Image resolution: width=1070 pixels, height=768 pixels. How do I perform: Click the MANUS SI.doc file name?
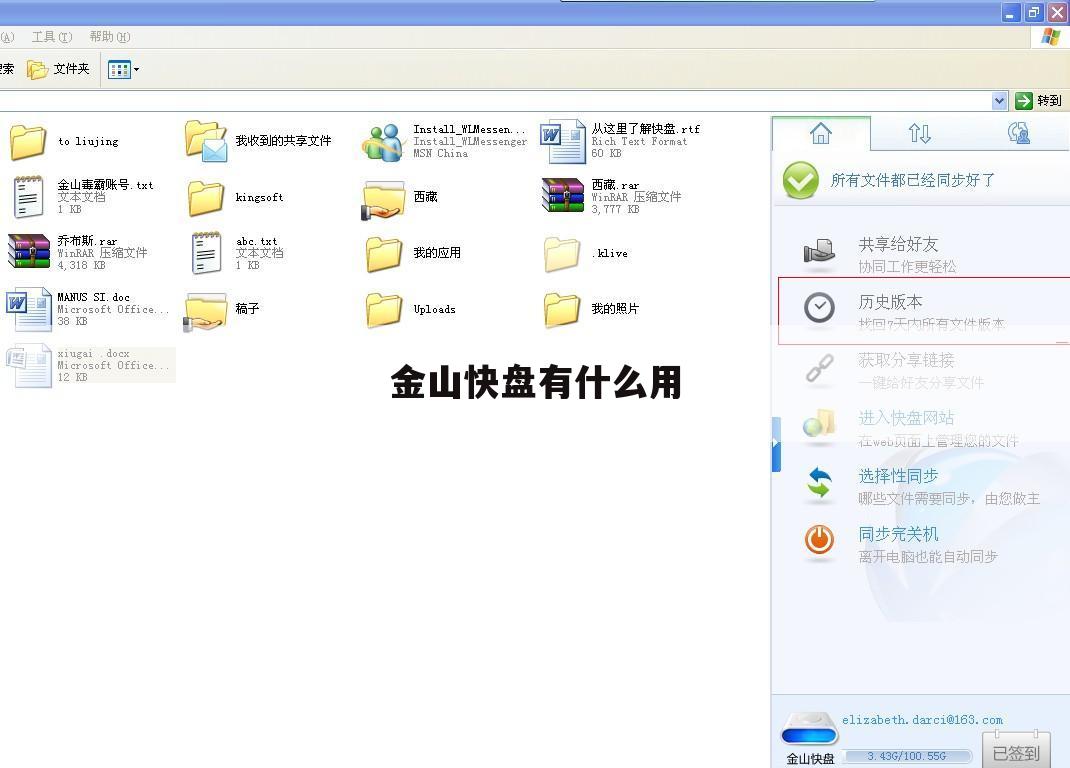93,297
